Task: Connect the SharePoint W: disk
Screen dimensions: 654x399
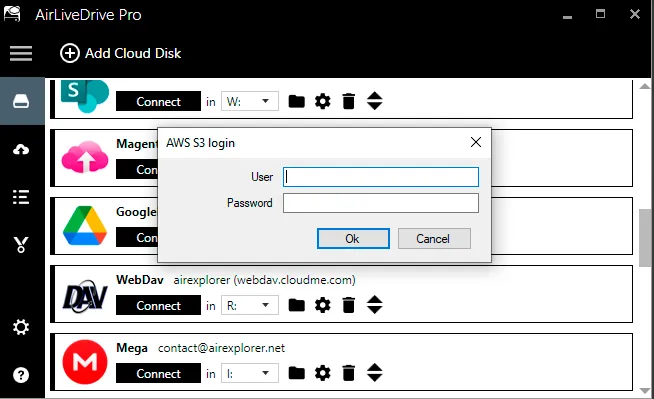Action: (158, 101)
